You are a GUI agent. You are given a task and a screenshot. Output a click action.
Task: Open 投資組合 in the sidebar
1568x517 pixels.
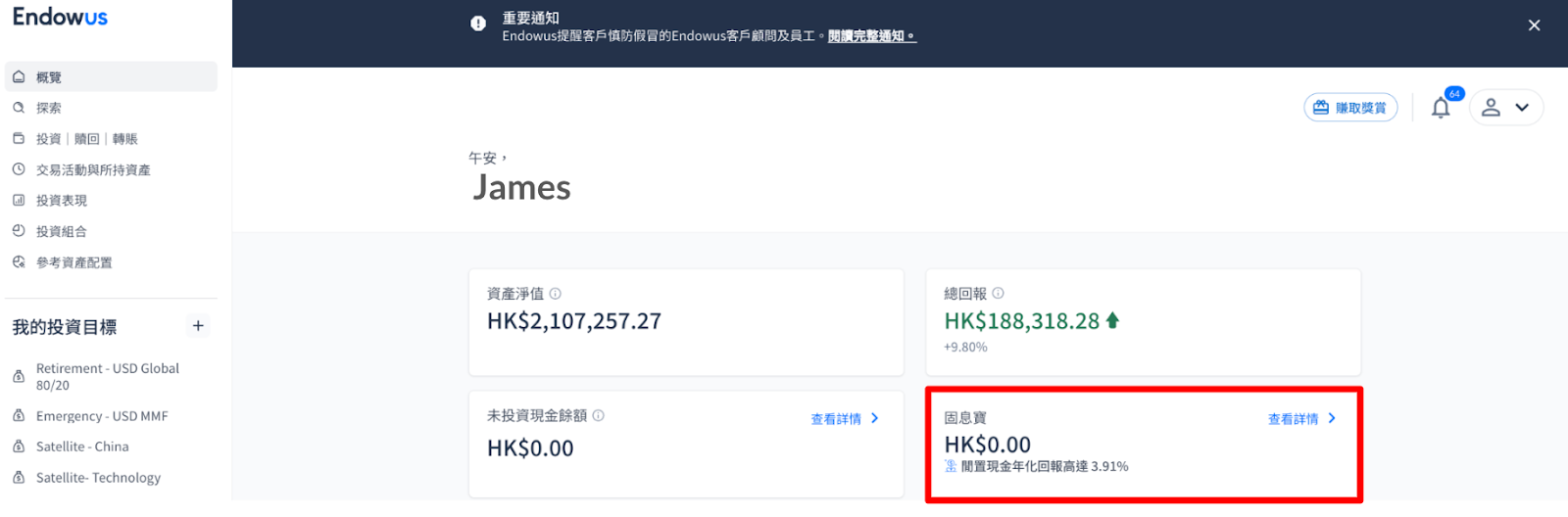(x=62, y=232)
